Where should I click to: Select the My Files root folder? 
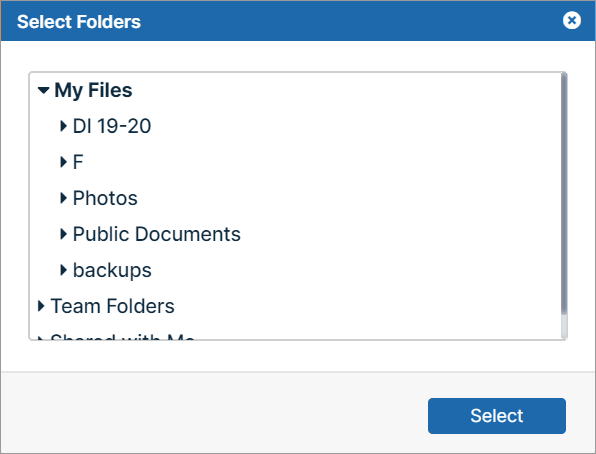pyautogui.click(x=94, y=90)
